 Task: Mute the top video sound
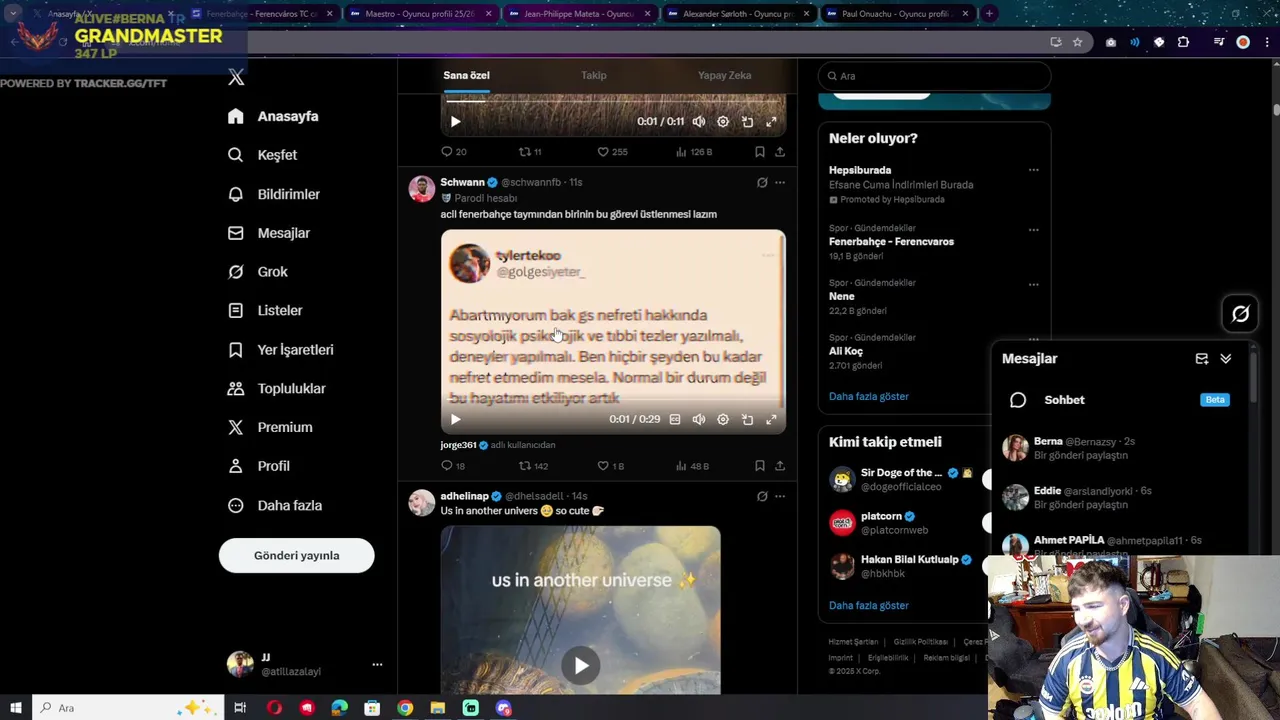[699, 121]
